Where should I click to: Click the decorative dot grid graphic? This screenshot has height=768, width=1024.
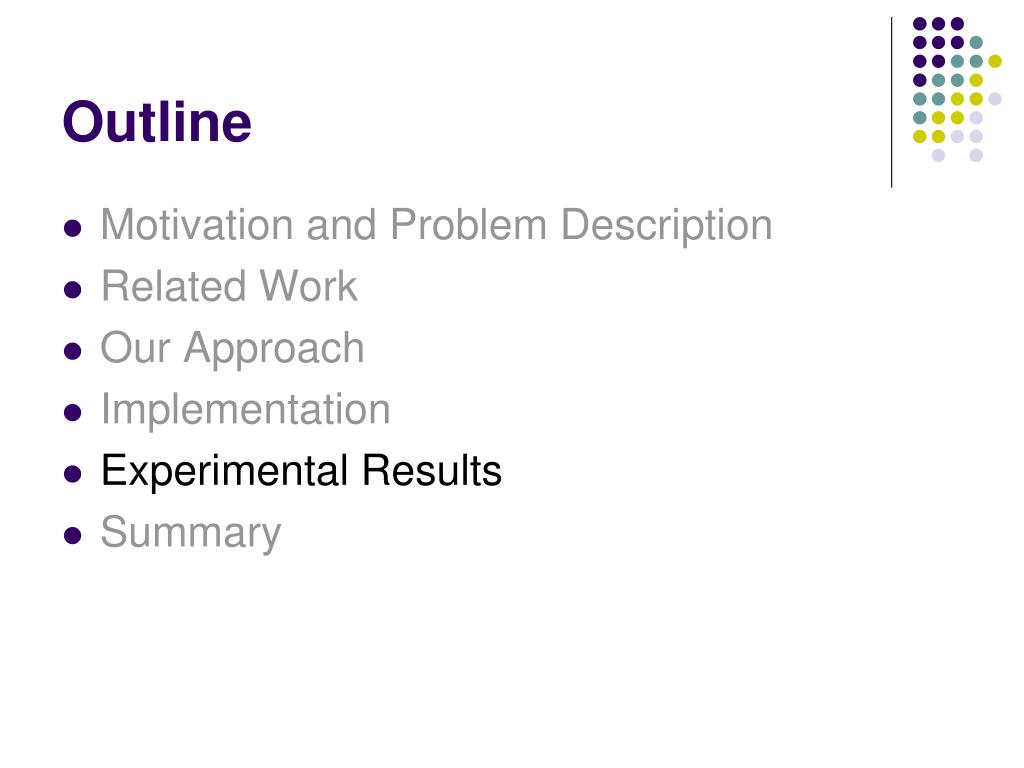coord(957,89)
